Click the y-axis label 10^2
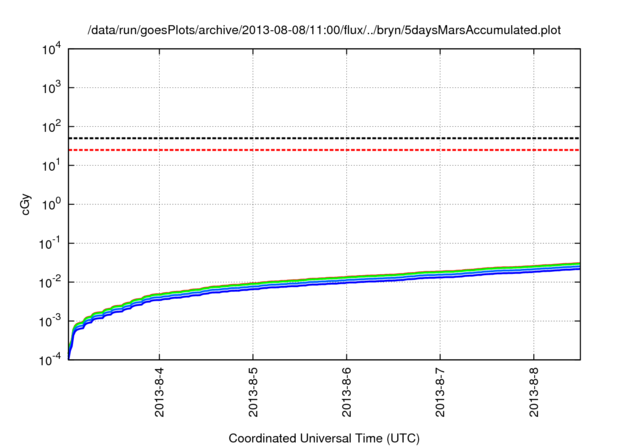Viewport: 640px width, 448px height. [x=51, y=127]
